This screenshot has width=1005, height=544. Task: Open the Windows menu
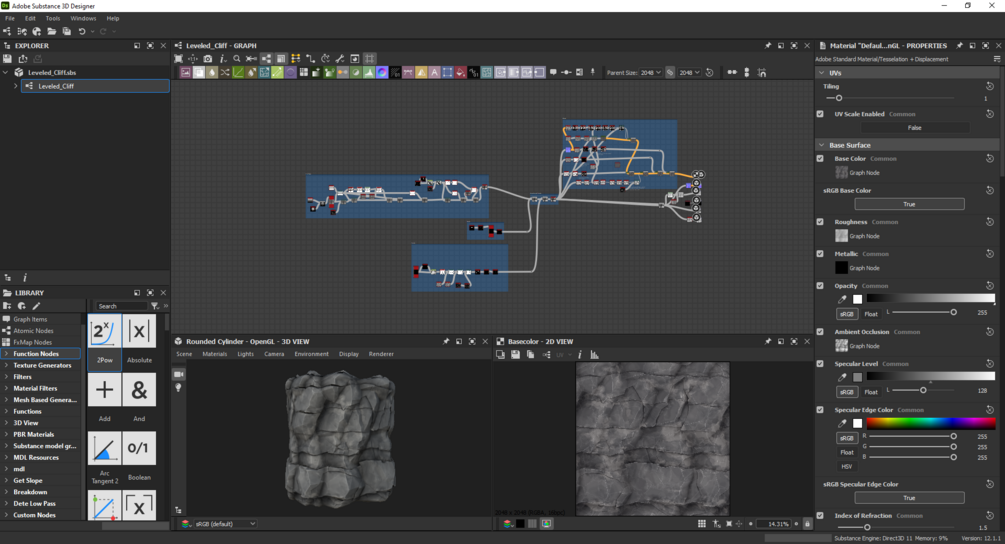tap(83, 18)
